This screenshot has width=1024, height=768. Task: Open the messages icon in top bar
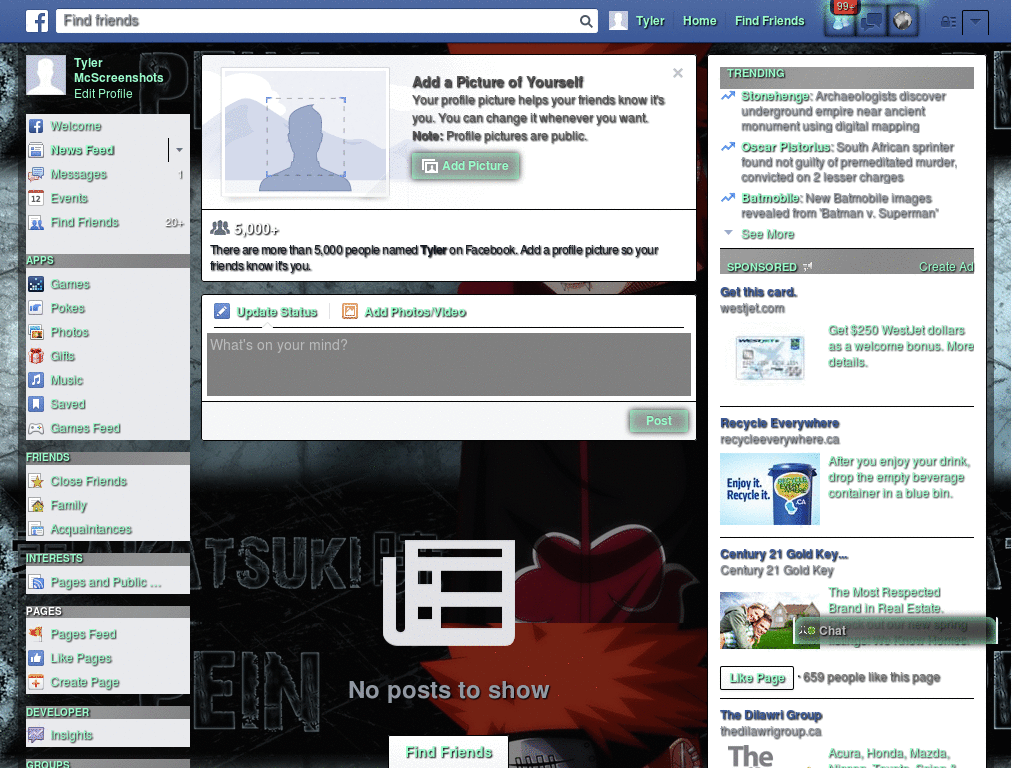(x=872, y=22)
